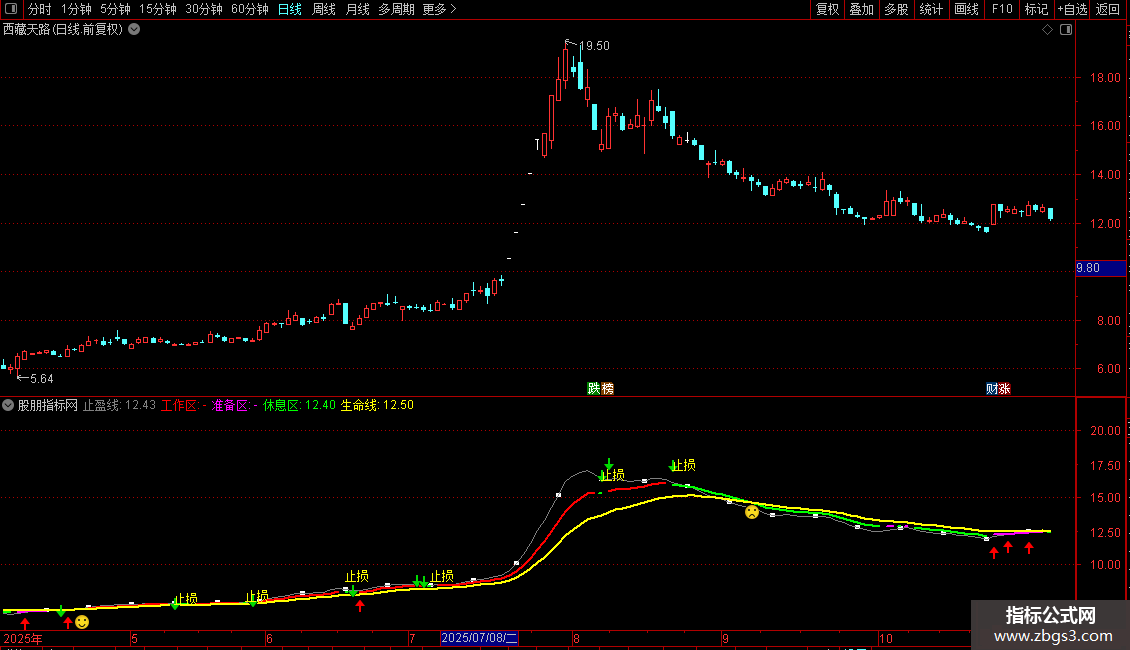Select the 2025/07/08/二 date marker
The image size is (1130, 650).
click(x=479, y=638)
